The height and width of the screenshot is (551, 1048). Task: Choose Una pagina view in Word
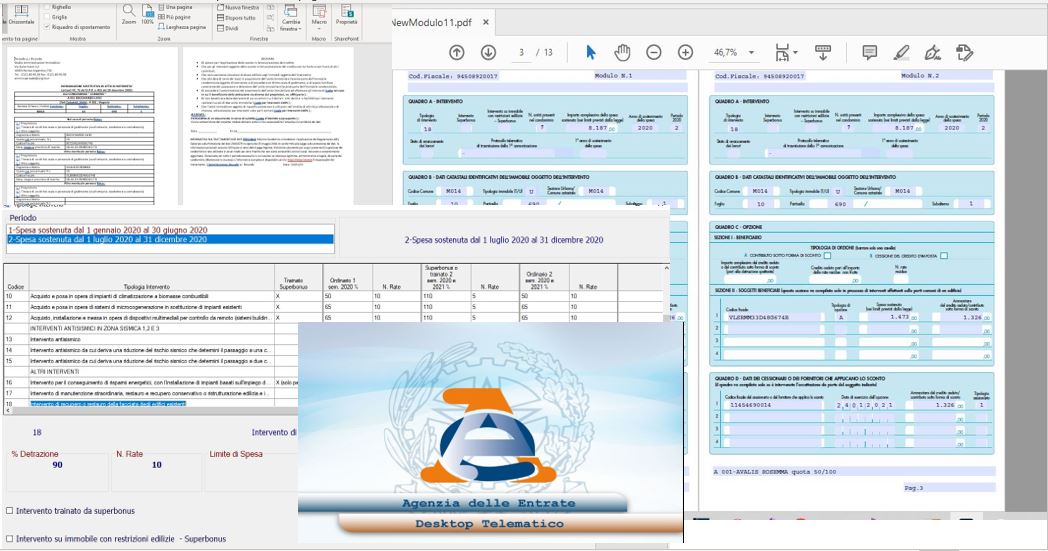pyautogui.click(x=175, y=7)
